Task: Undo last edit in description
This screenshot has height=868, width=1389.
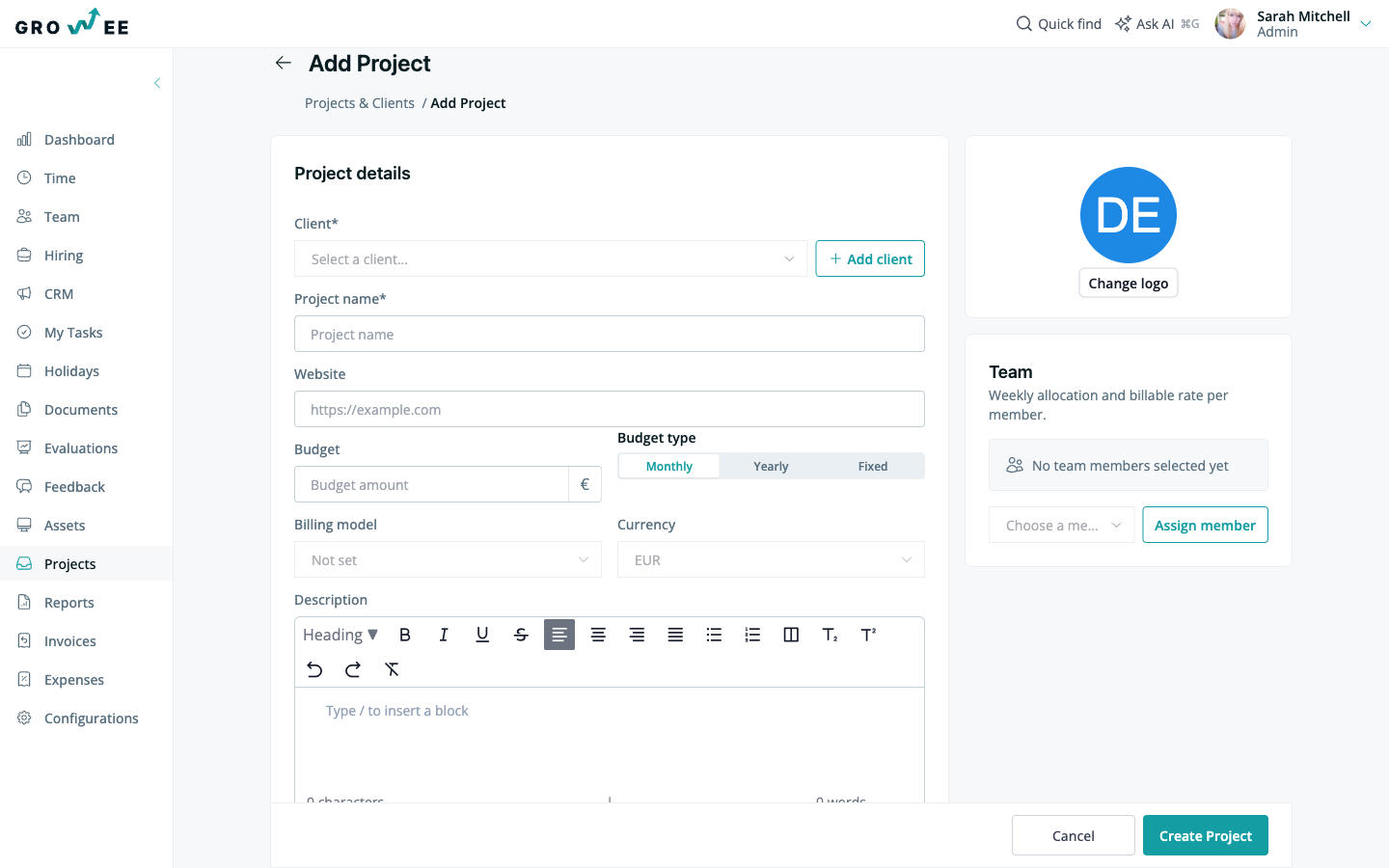Action: coord(314,669)
